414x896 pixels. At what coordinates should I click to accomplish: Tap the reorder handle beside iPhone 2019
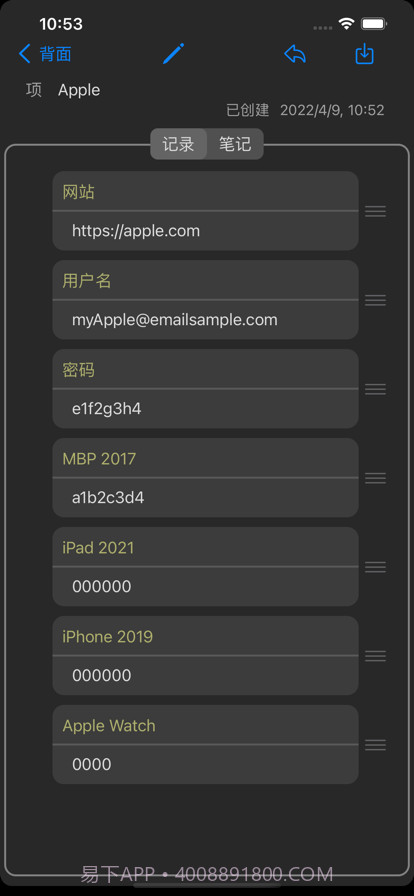point(375,656)
